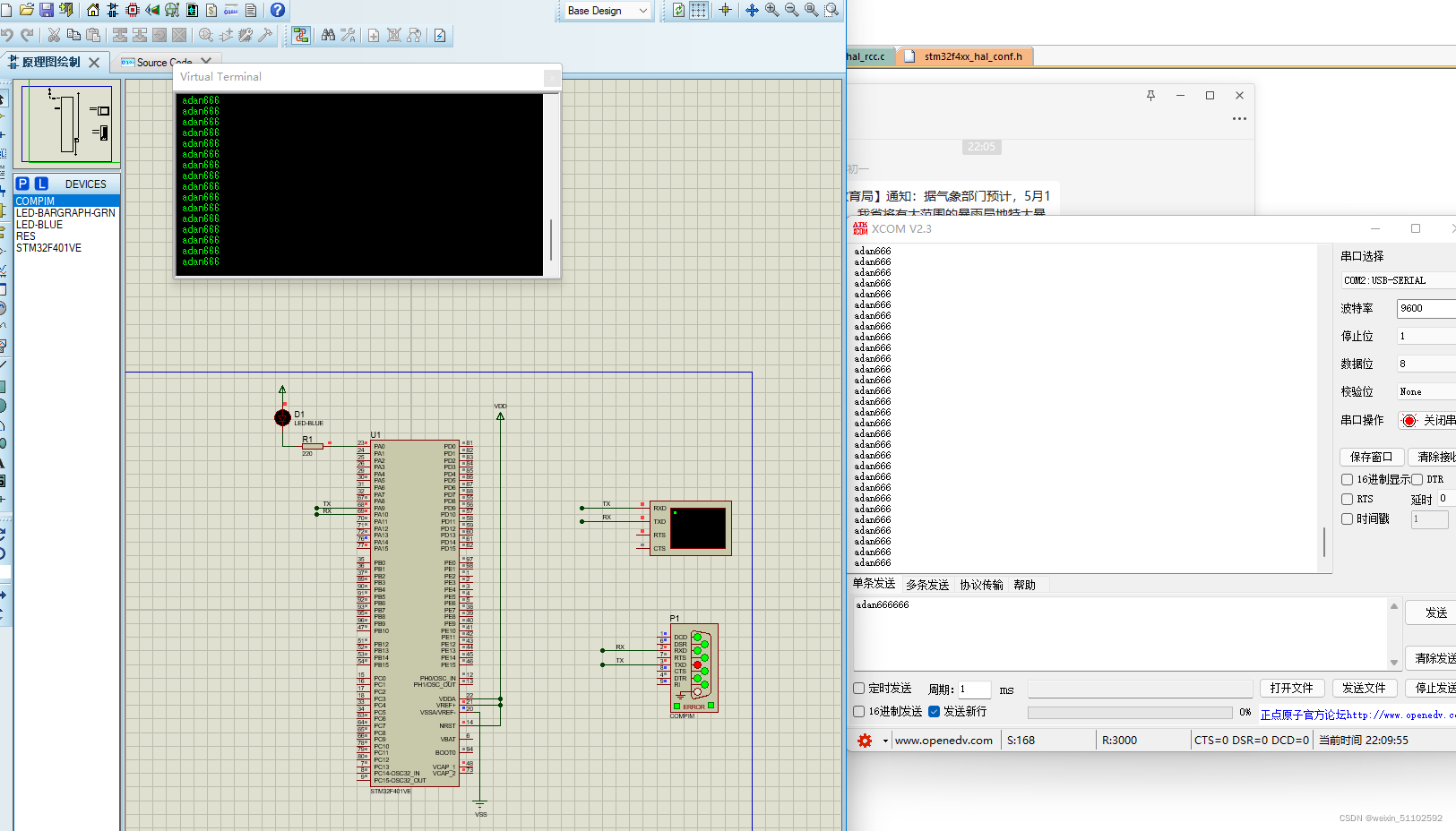Image resolution: width=1456 pixels, height=831 pixels.
Task: Open project notes icon
Action: [x=251, y=10]
